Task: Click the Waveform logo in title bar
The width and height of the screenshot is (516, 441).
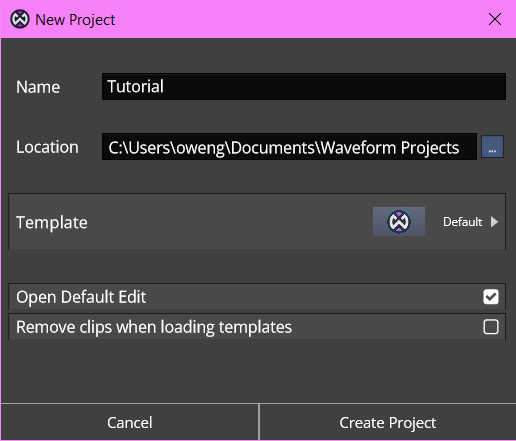Action: 20,19
